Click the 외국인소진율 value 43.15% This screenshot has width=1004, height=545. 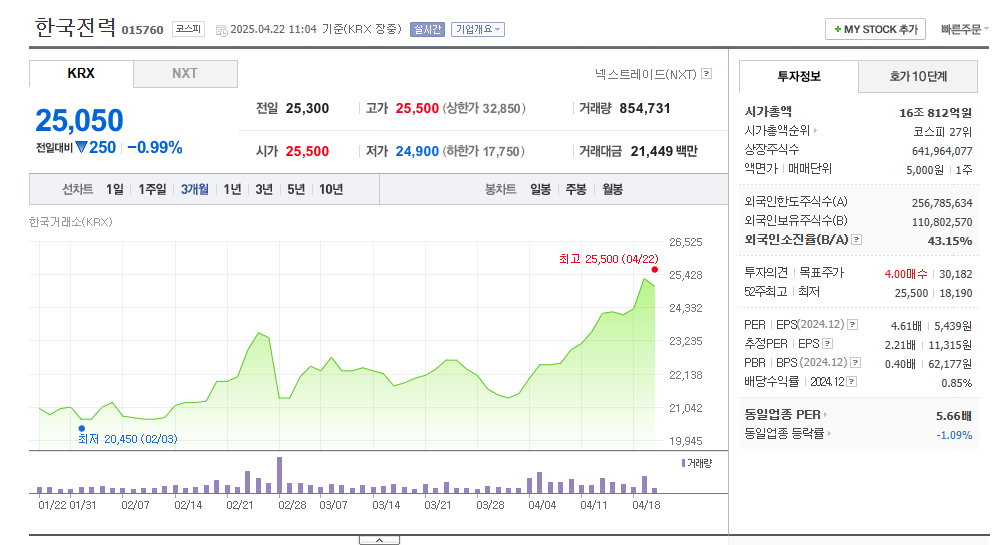tap(950, 241)
